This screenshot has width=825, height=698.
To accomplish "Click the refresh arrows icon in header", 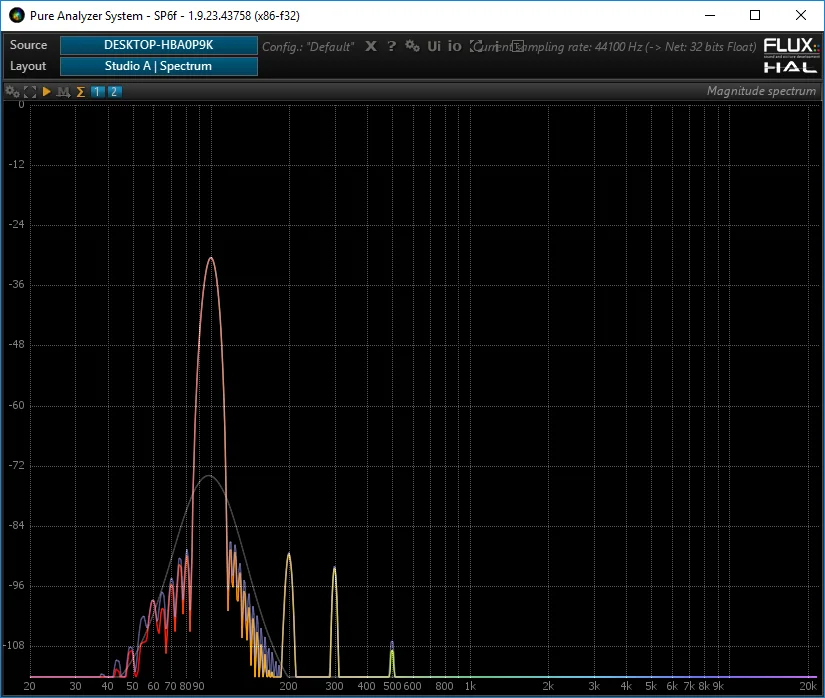I will (476, 46).
